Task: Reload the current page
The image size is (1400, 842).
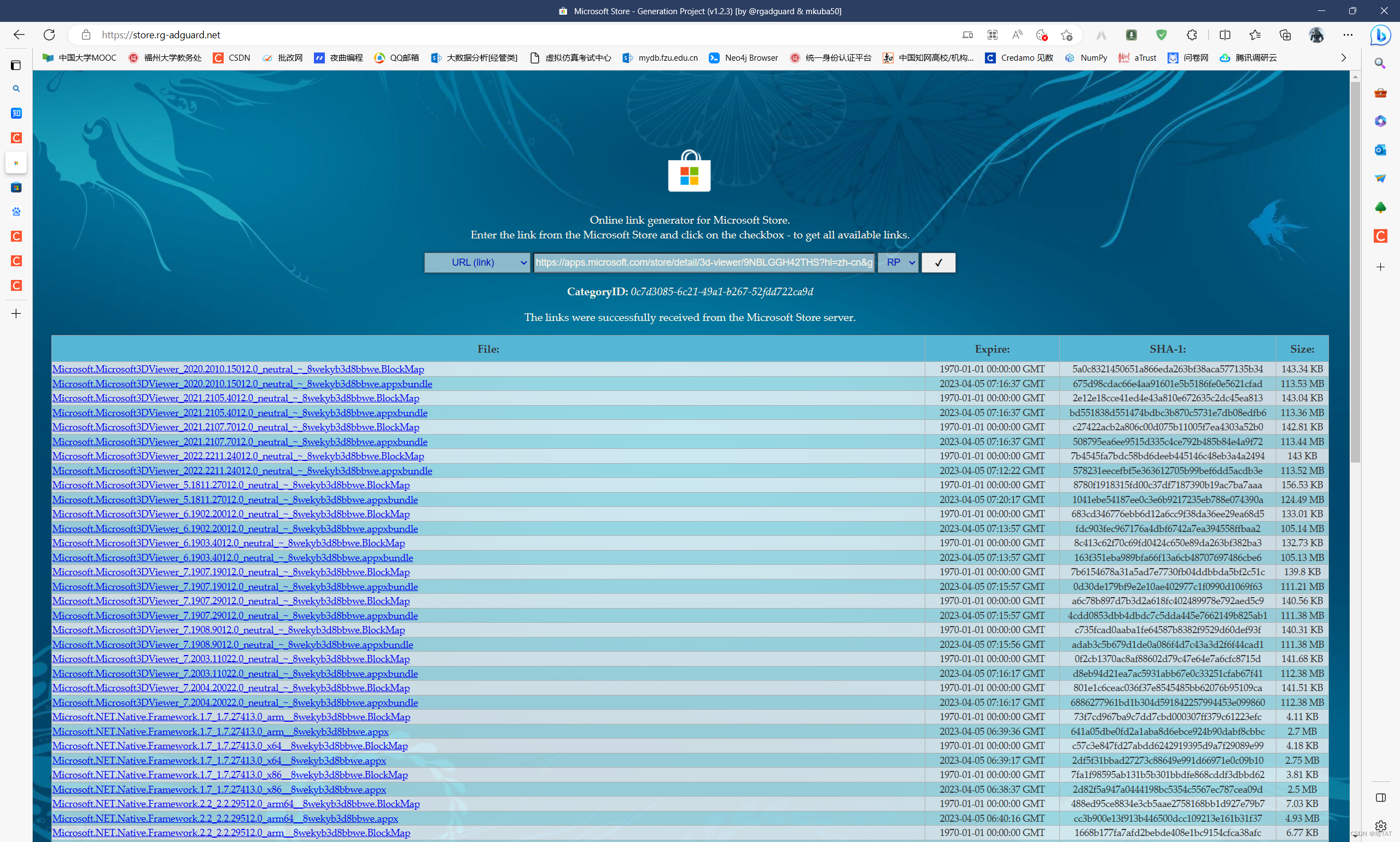Action: tap(49, 34)
